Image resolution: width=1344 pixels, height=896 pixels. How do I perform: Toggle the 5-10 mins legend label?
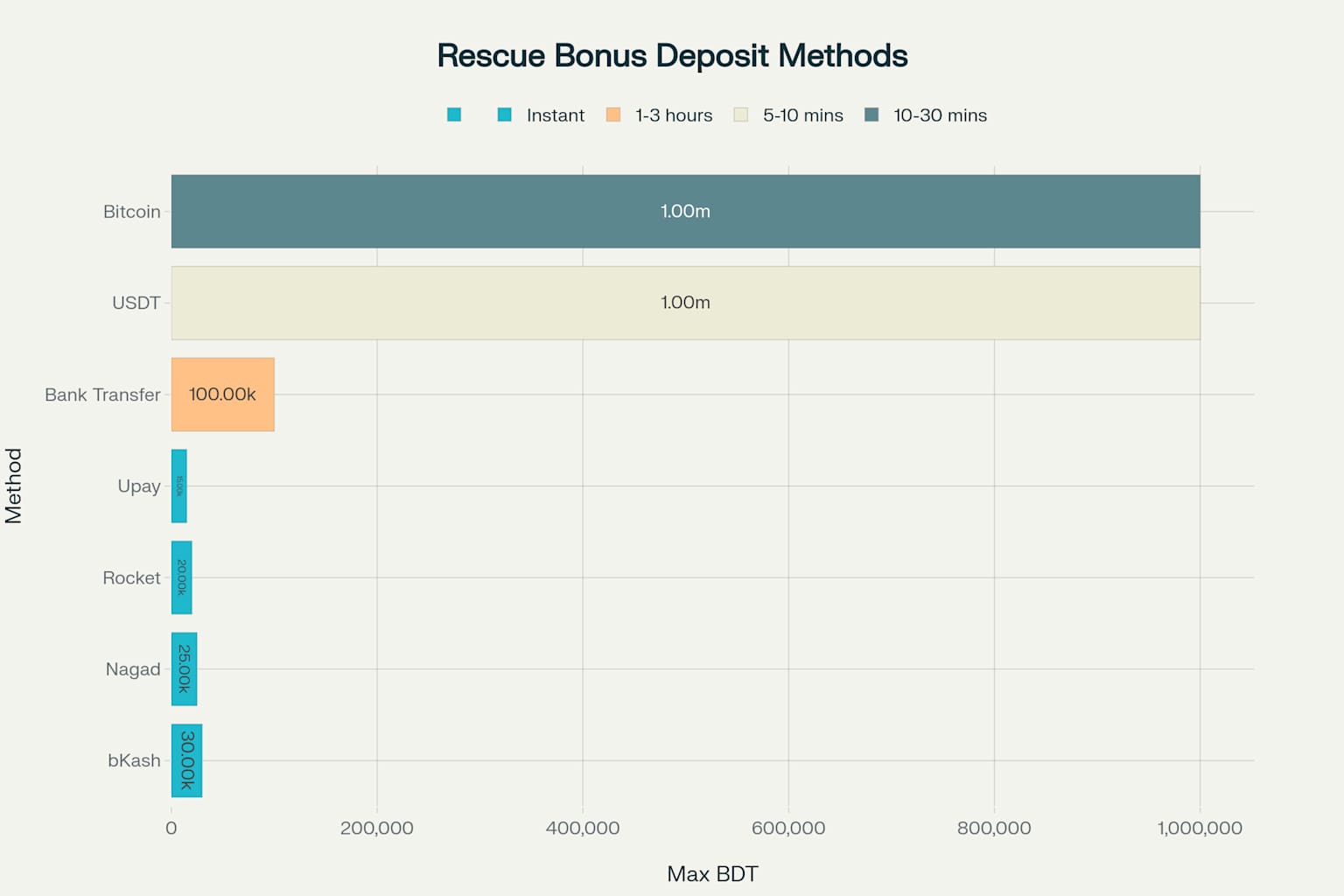pyautogui.click(x=803, y=115)
